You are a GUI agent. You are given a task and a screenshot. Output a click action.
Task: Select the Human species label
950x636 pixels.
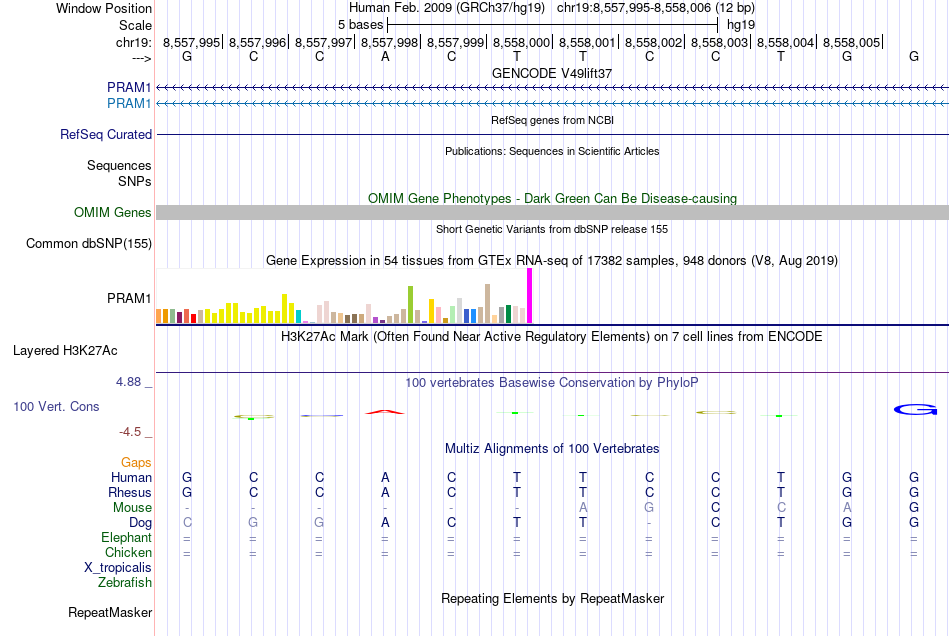(131, 477)
